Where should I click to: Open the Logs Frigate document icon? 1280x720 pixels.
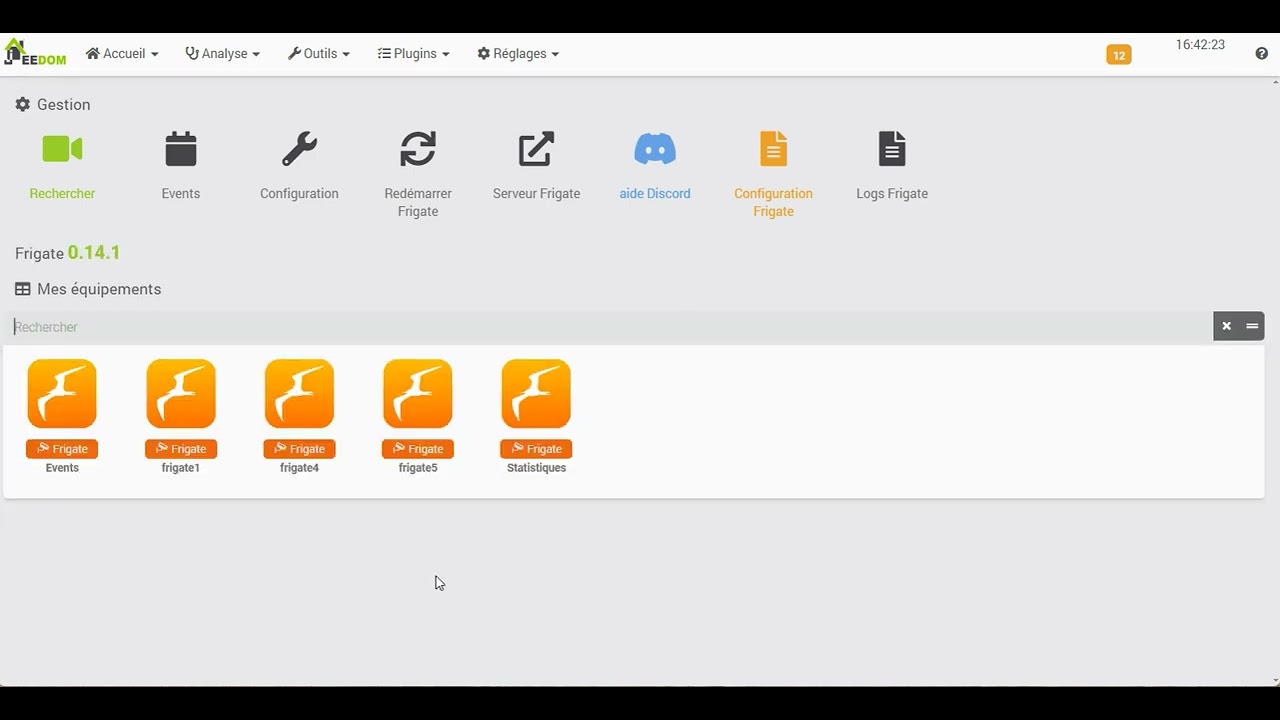point(892,149)
